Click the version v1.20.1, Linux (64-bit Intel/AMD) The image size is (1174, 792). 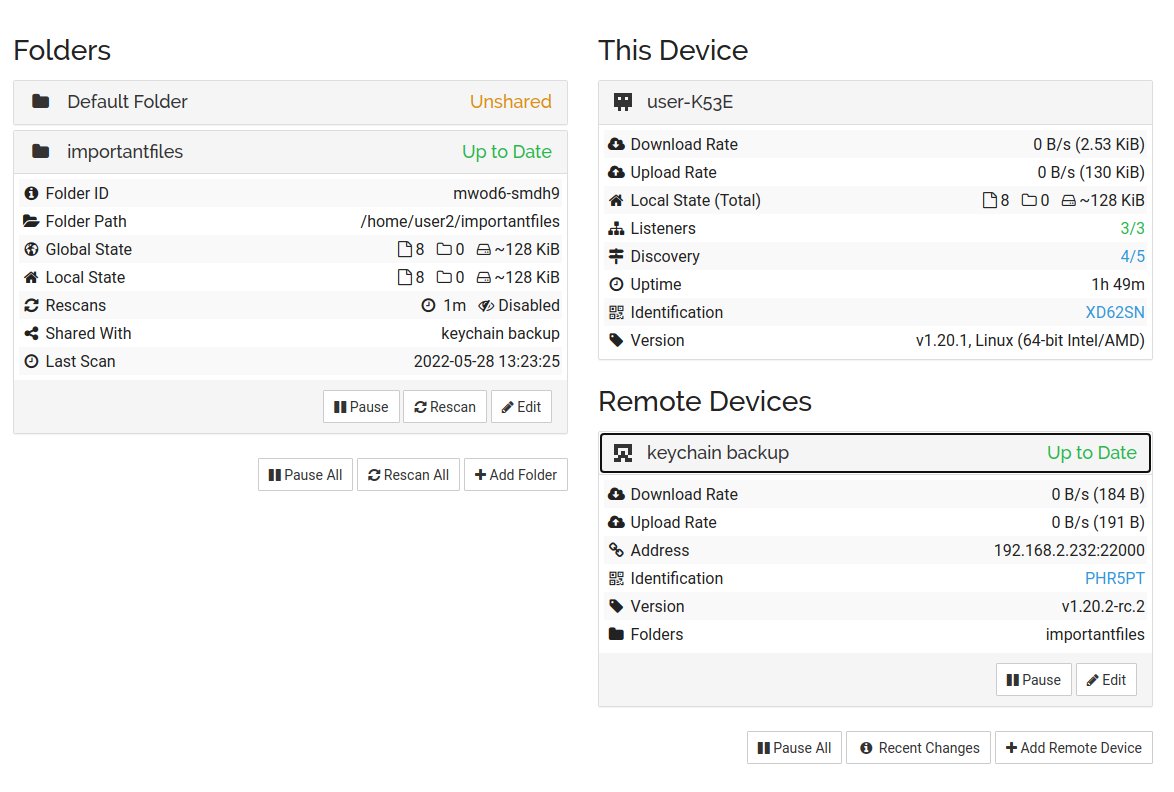1030,341
